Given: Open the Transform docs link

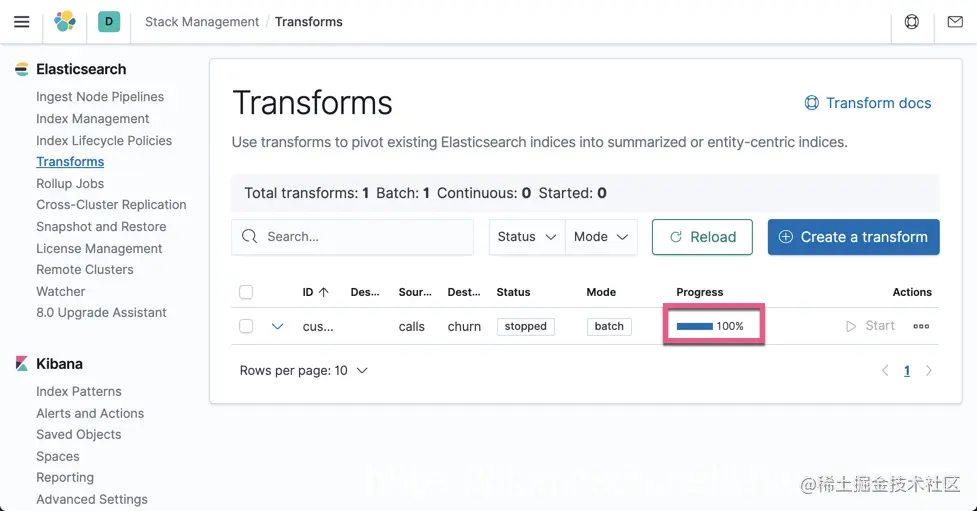Looking at the screenshot, I should coord(868,103).
